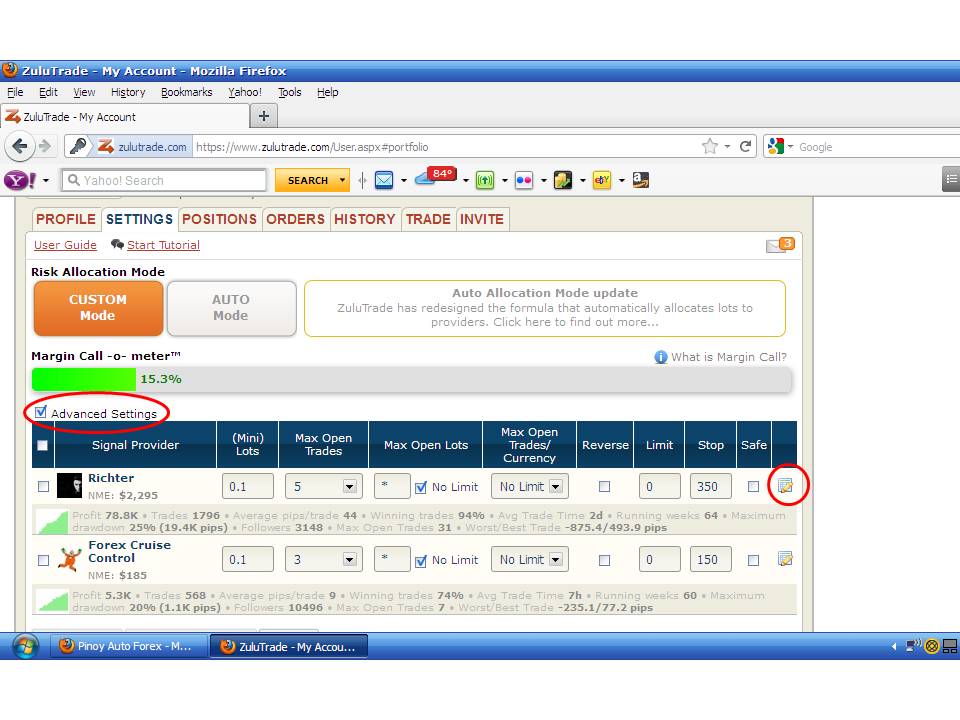960x720 pixels.
Task: Toggle the Advanced Settings checkbox
Action: point(41,412)
